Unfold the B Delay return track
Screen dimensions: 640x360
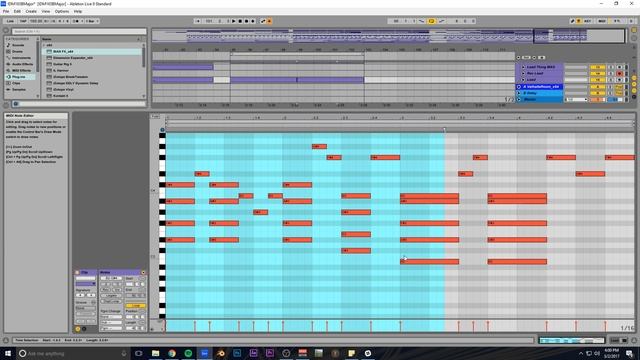click(519, 93)
